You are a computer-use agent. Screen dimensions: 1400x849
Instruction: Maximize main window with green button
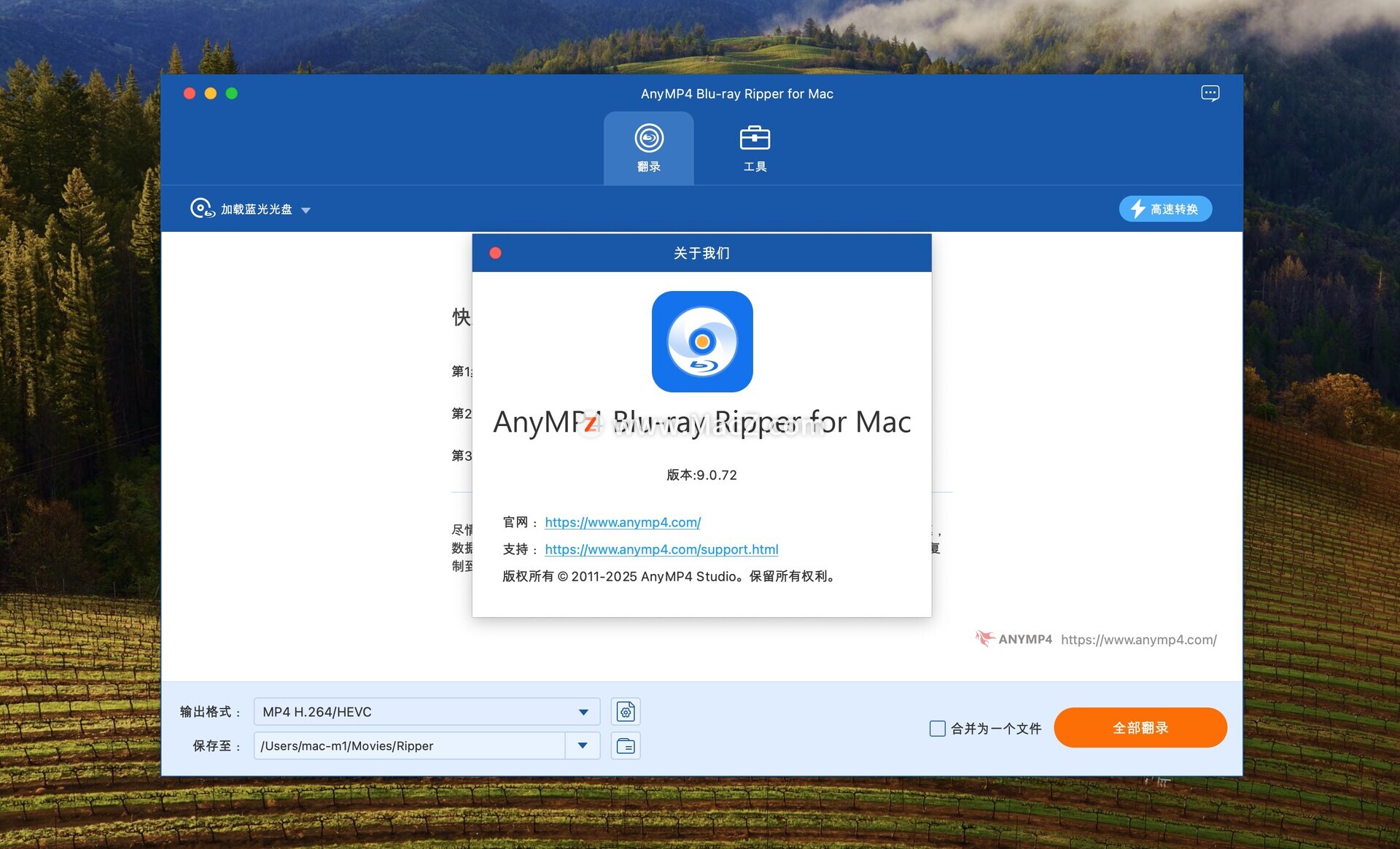coord(232,93)
